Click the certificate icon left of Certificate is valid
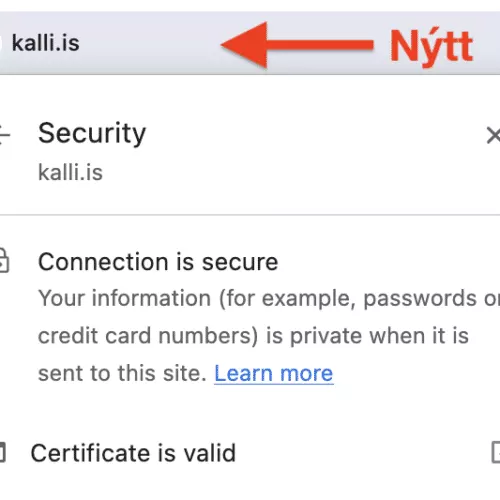500x500 pixels. (x=3, y=453)
